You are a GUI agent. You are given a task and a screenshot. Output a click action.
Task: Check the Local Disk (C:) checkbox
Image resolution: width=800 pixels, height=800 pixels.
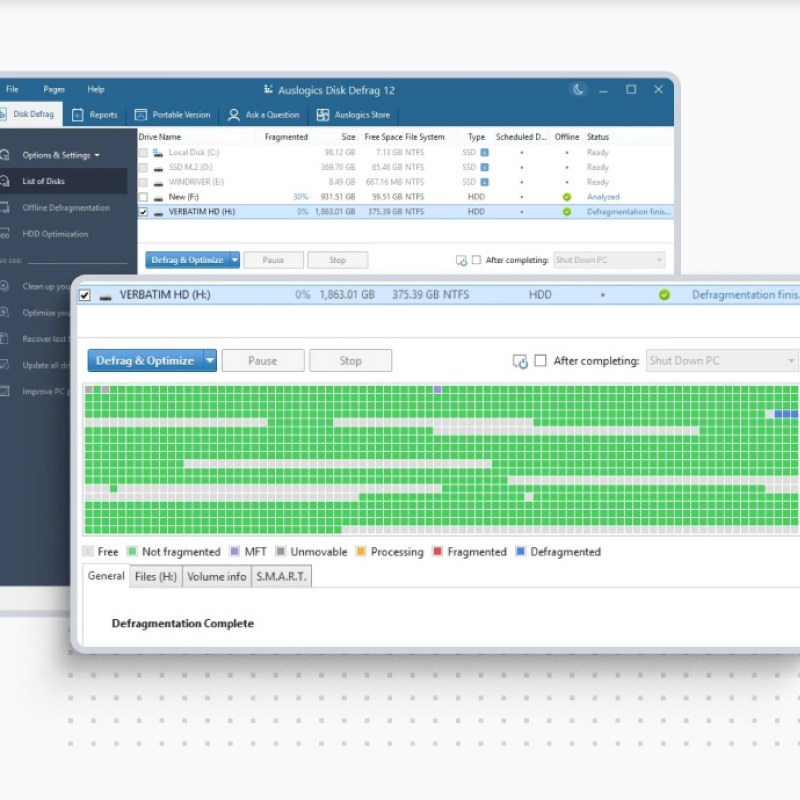143,153
